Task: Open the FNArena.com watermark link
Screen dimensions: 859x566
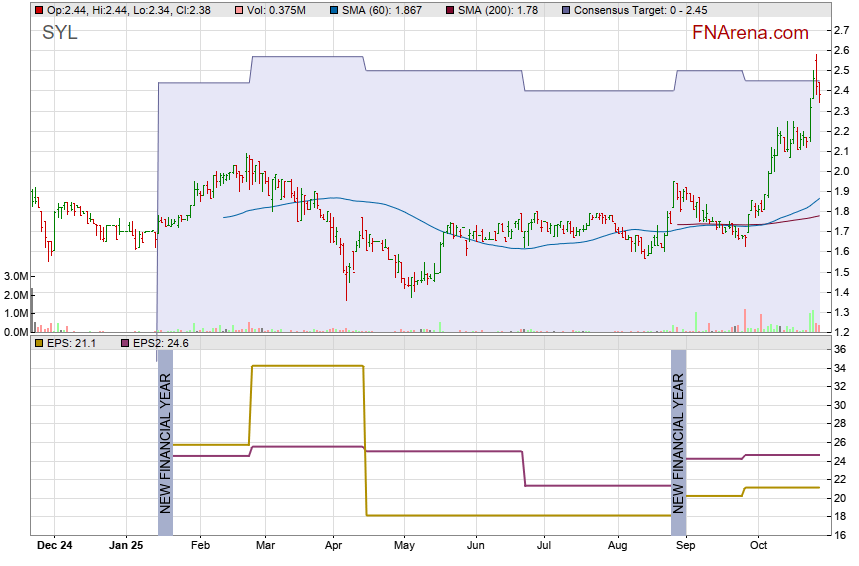Action: [x=750, y=33]
